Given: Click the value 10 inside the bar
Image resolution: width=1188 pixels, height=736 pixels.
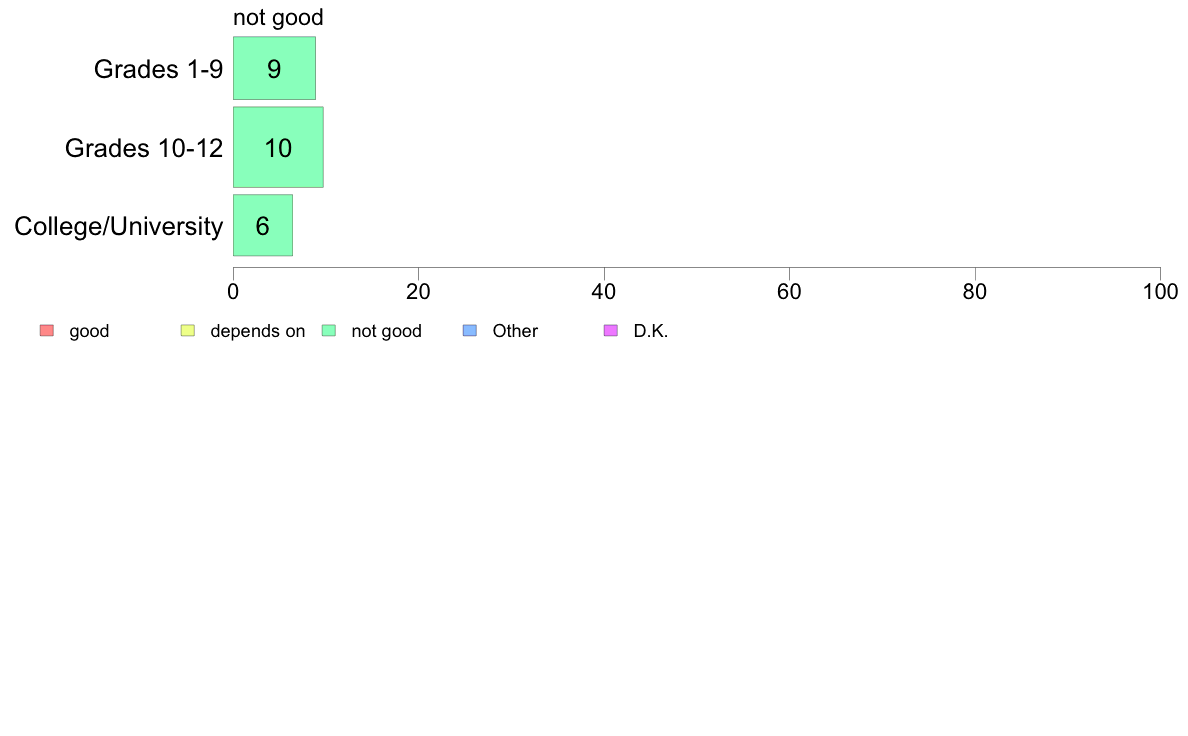Looking at the screenshot, I should point(278,148).
